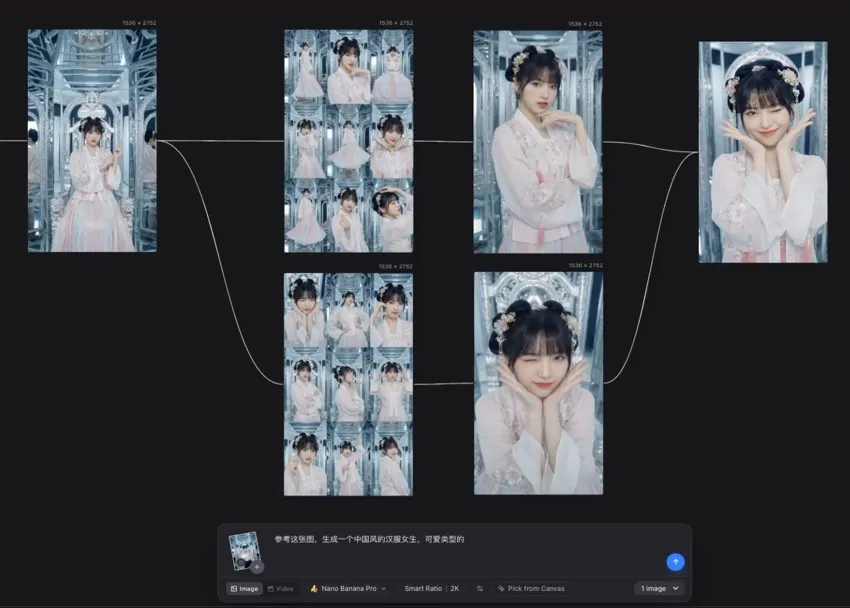Screen dimensions: 850x608
Task: Open Smart Ratio 2K size selector
Action: pyautogui.click(x=431, y=589)
